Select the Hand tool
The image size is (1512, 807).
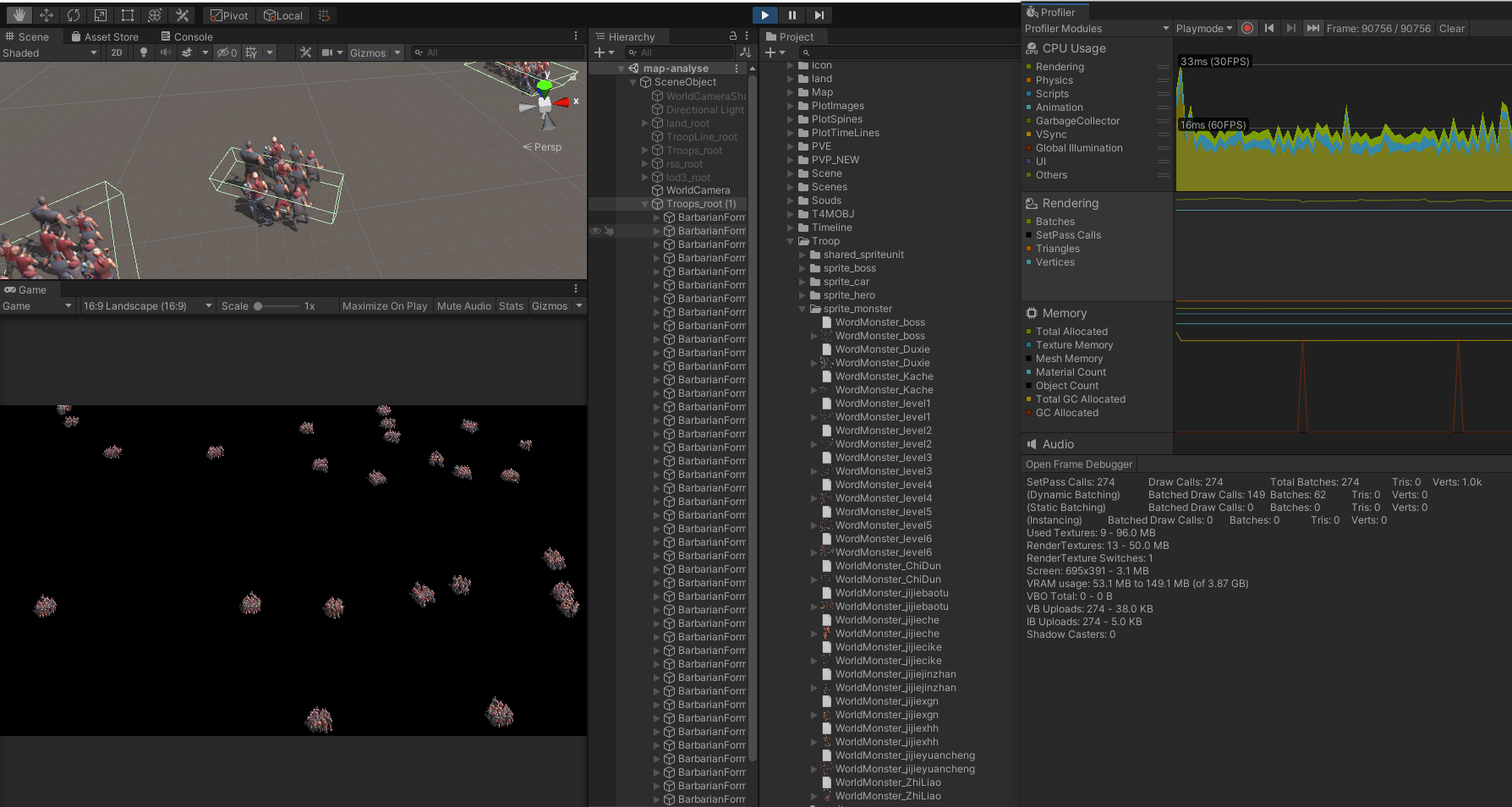pyautogui.click(x=19, y=15)
